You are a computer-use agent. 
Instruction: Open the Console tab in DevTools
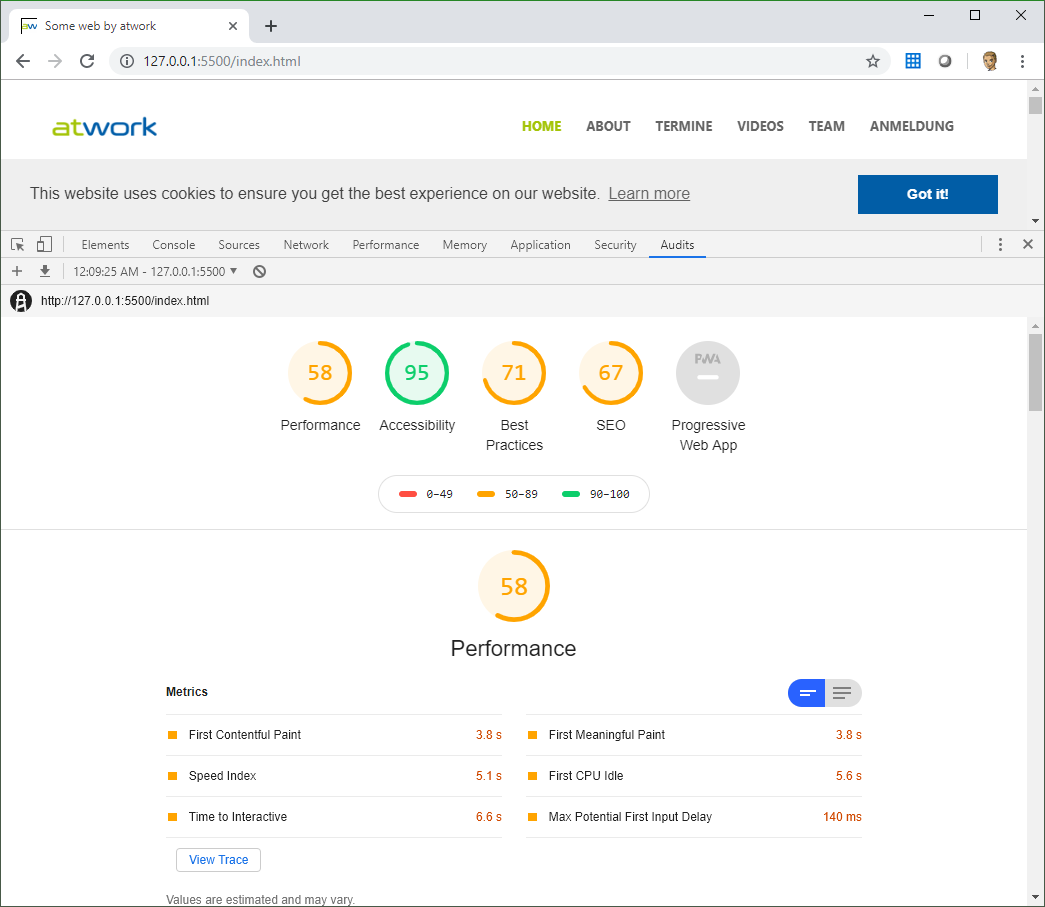click(173, 245)
